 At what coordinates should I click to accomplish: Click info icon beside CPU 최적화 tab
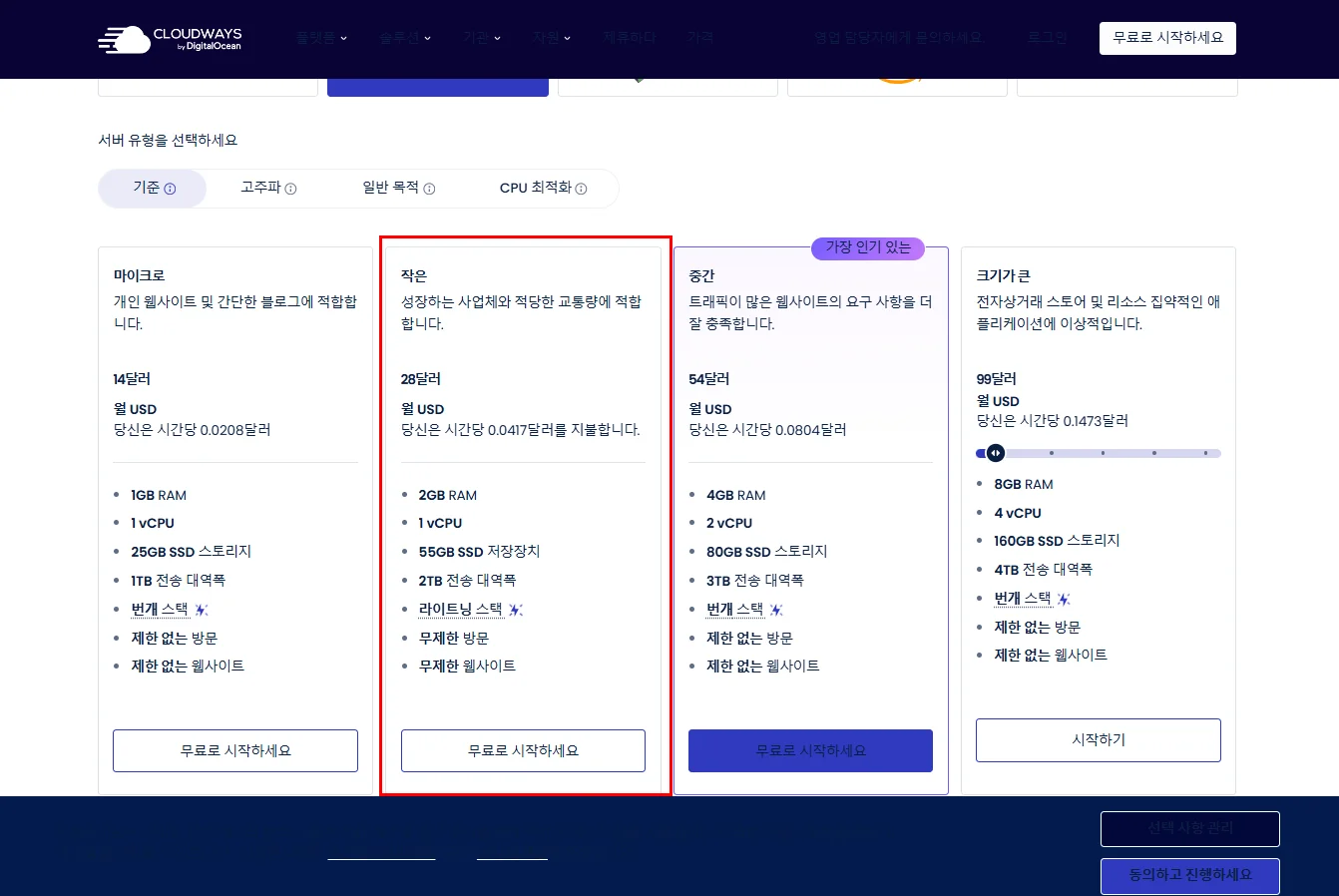[x=581, y=189]
